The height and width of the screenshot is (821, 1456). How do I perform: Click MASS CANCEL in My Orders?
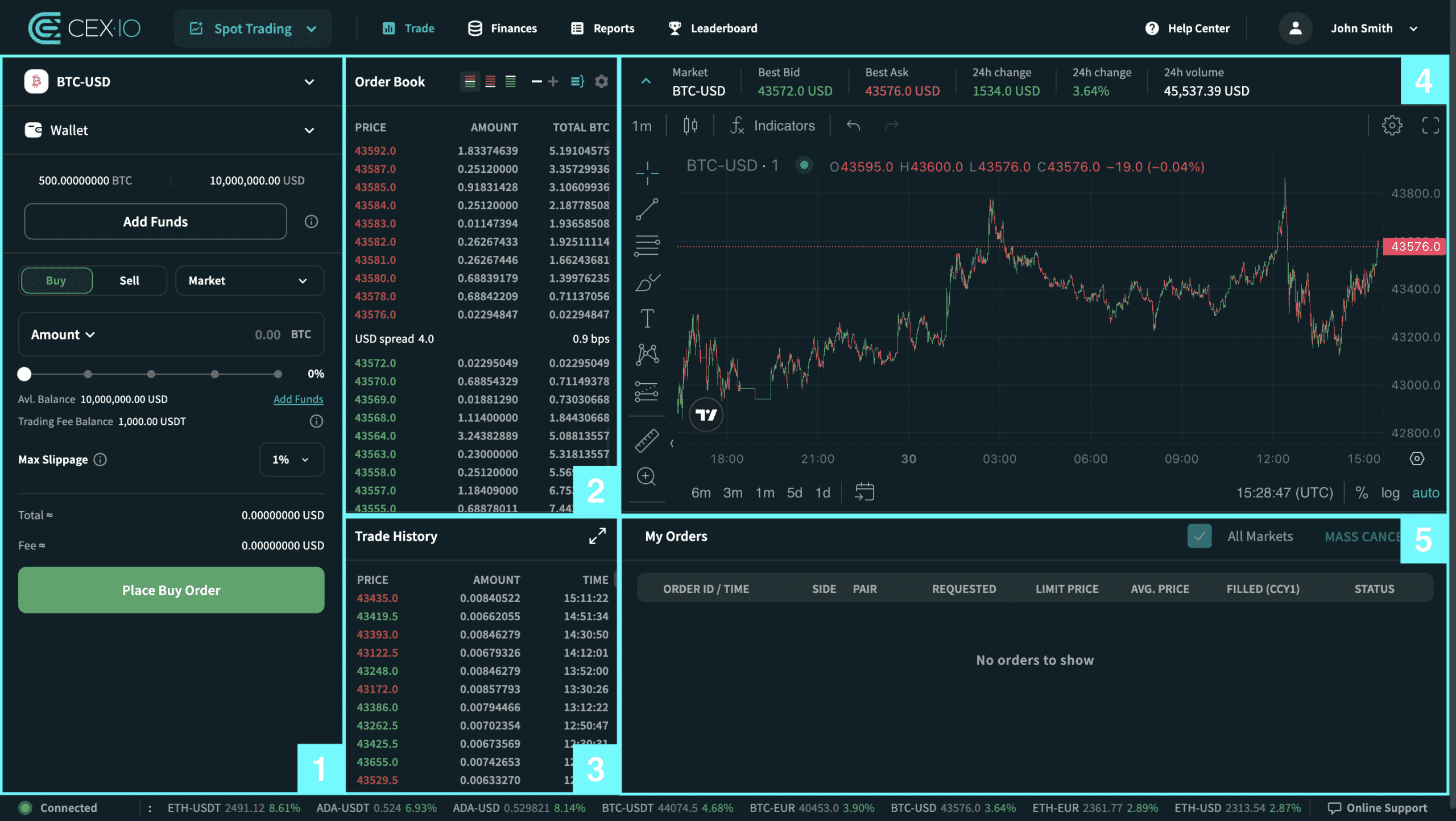click(1362, 536)
